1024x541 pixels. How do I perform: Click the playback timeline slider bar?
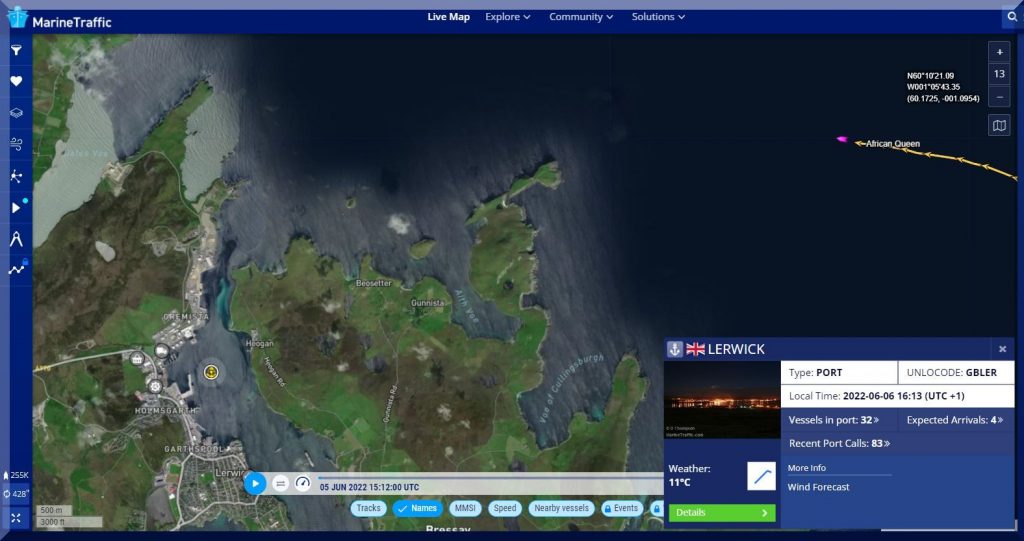click(480, 477)
